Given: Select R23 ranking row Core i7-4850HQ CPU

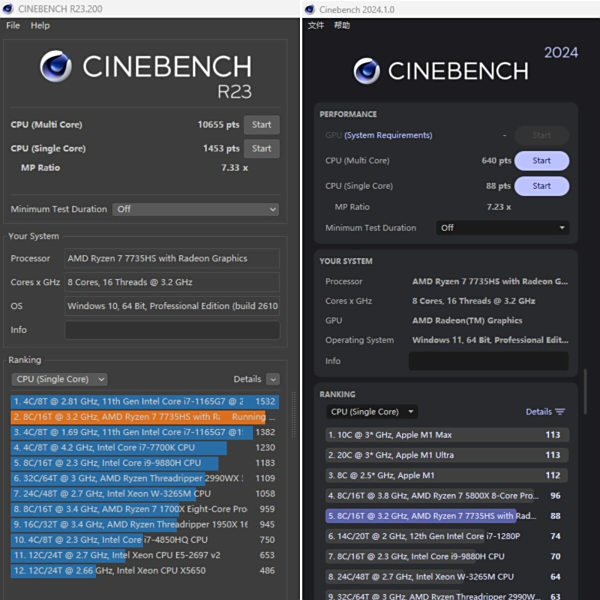Looking at the screenshot, I should click(143, 540).
